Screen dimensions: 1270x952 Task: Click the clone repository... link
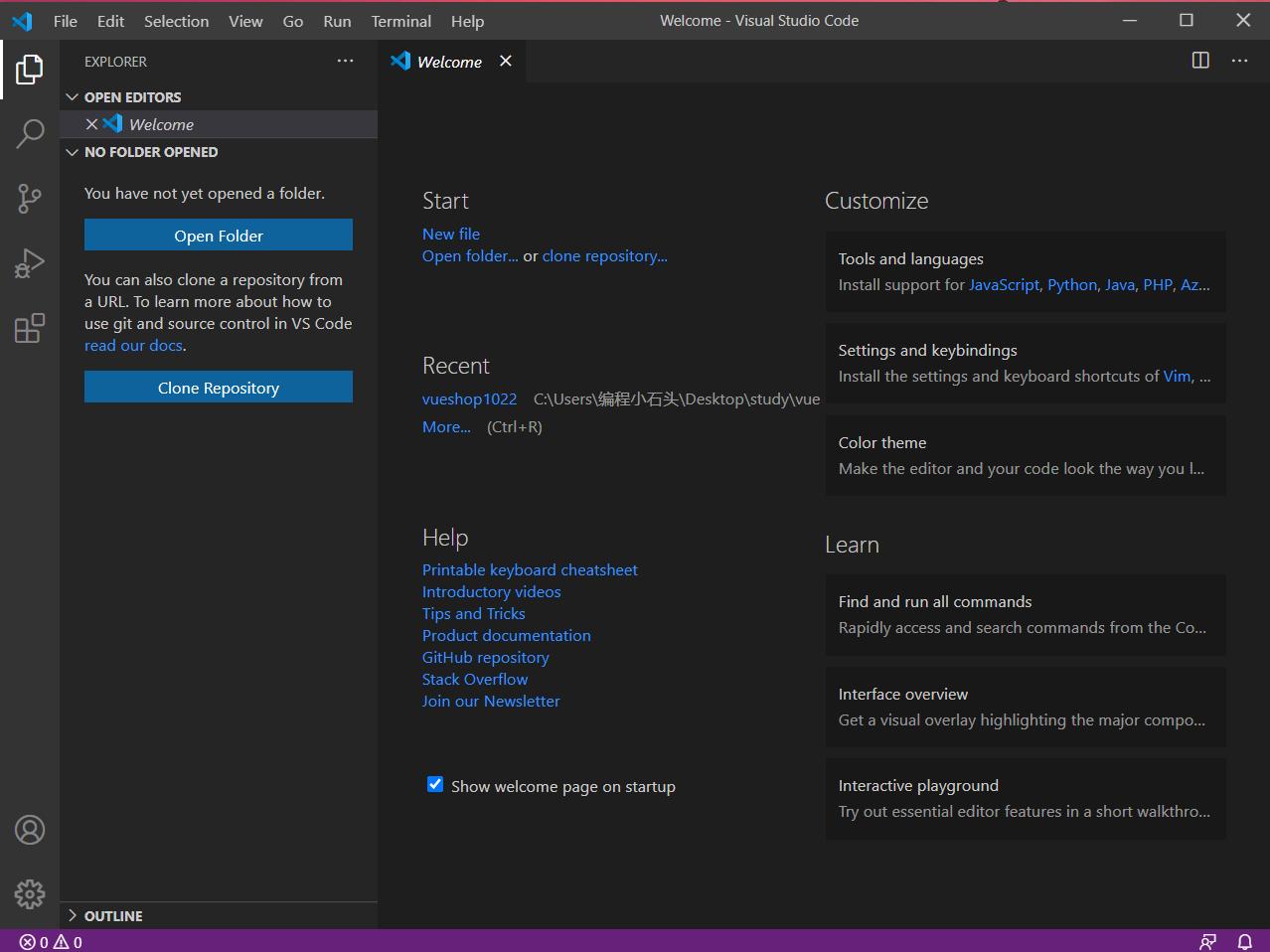(x=605, y=255)
